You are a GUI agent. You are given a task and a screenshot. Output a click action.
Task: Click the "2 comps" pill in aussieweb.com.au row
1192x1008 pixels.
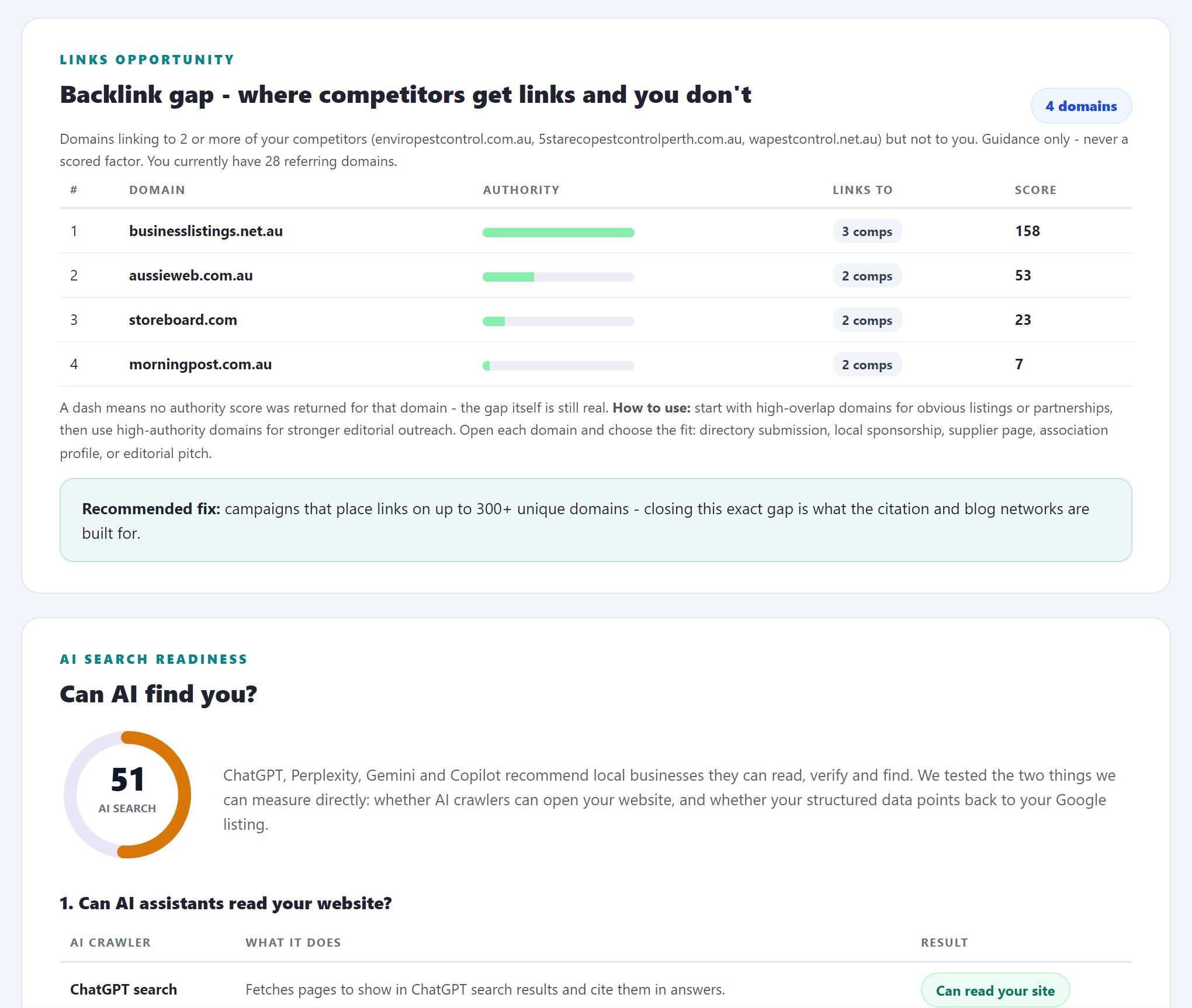click(x=867, y=275)
